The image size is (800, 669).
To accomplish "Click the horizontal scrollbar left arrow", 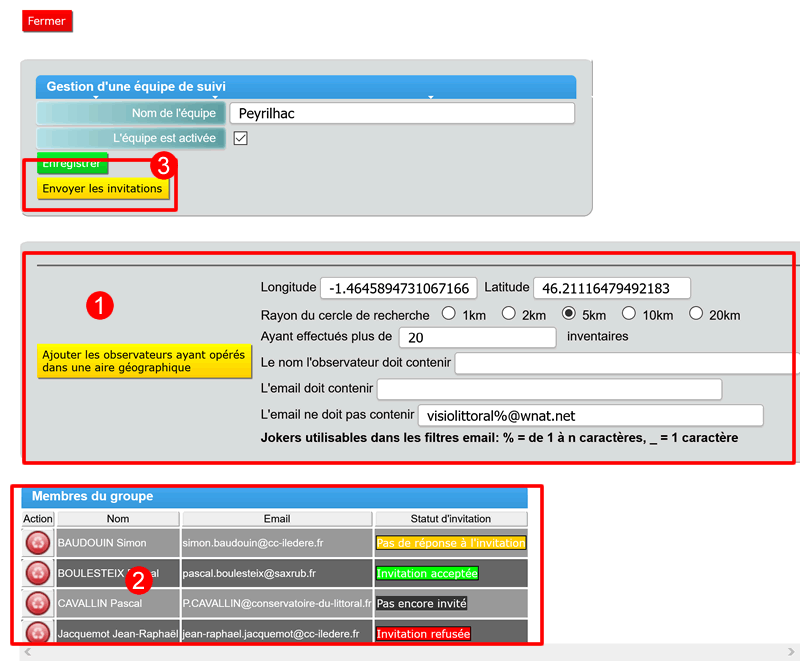I will coord(28,652).
